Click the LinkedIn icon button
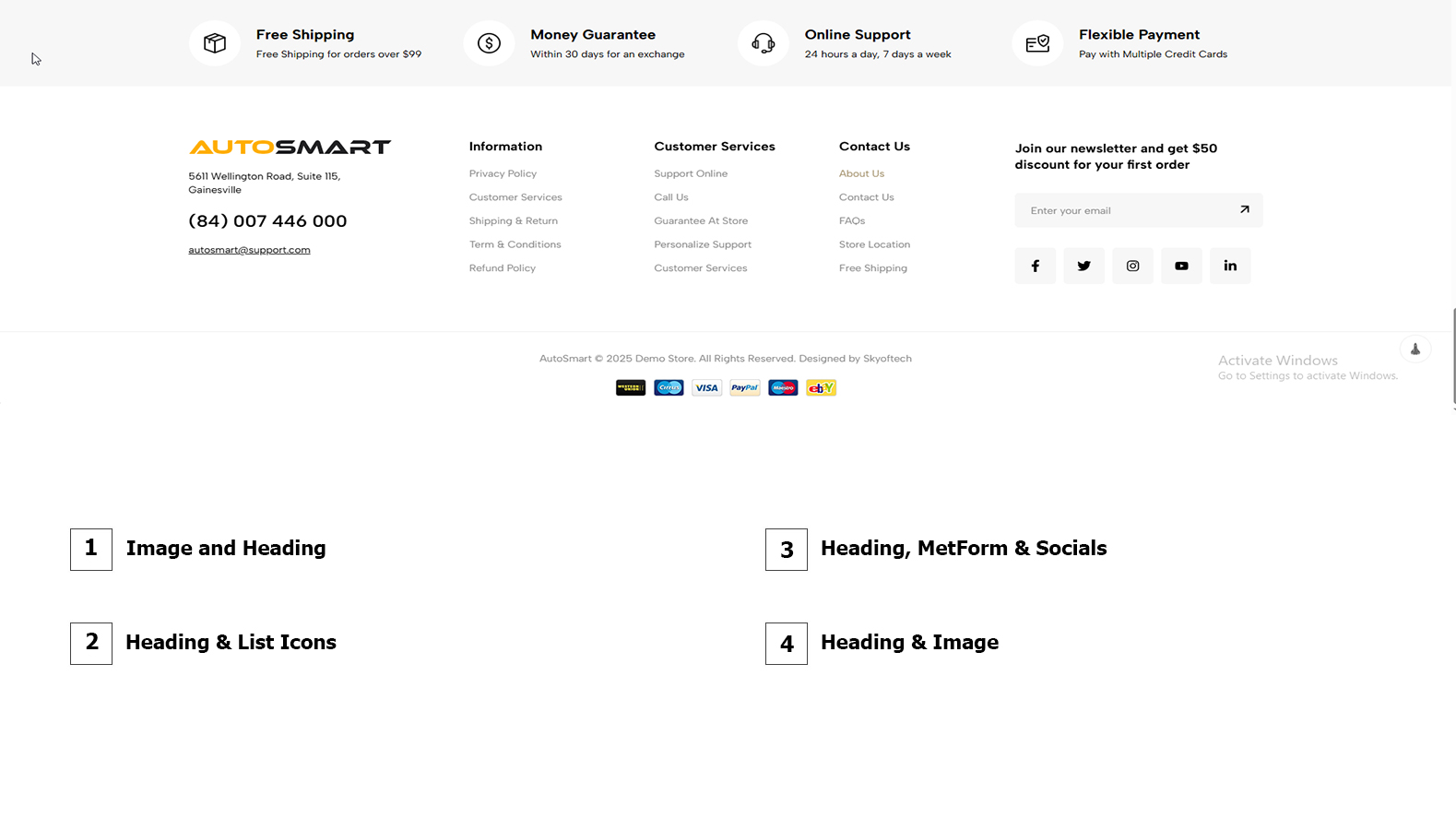Image resolution: width=1456 pixels, height=830 pixels. (1230, 266)
